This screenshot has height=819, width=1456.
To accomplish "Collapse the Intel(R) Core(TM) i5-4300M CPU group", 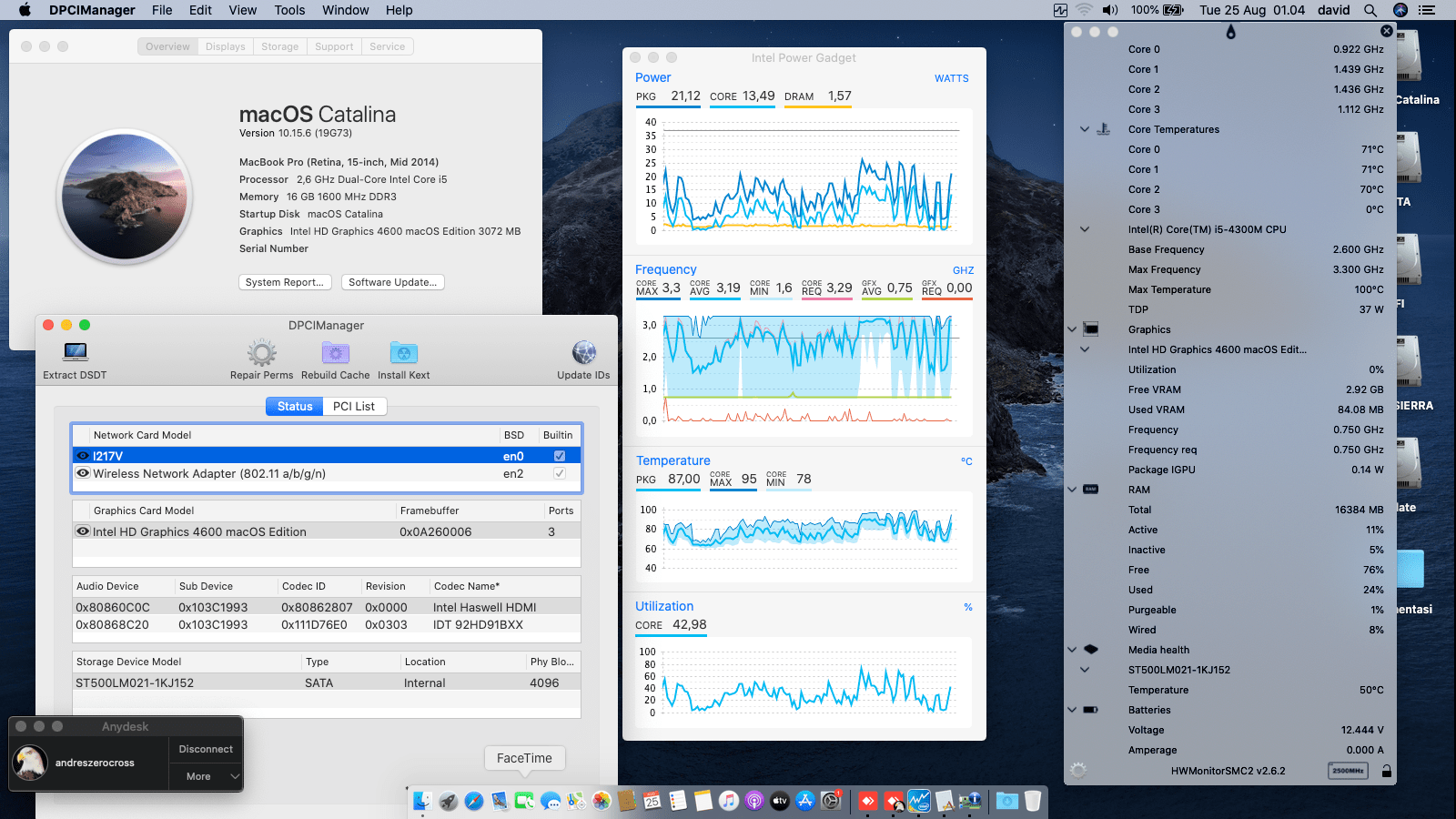I will pyautogui.click(x=1085, y=229).
